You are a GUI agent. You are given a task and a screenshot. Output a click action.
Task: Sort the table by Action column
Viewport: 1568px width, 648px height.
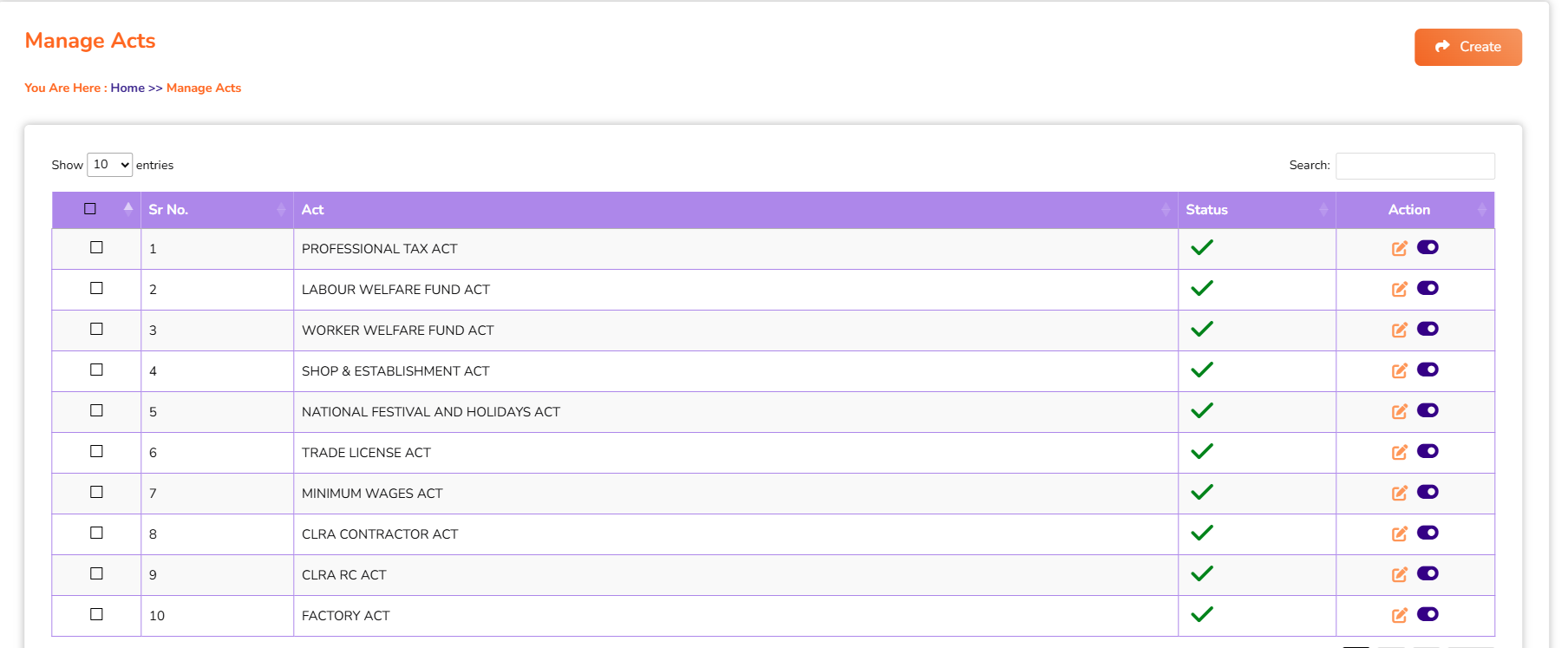(x=1415, y=210)
